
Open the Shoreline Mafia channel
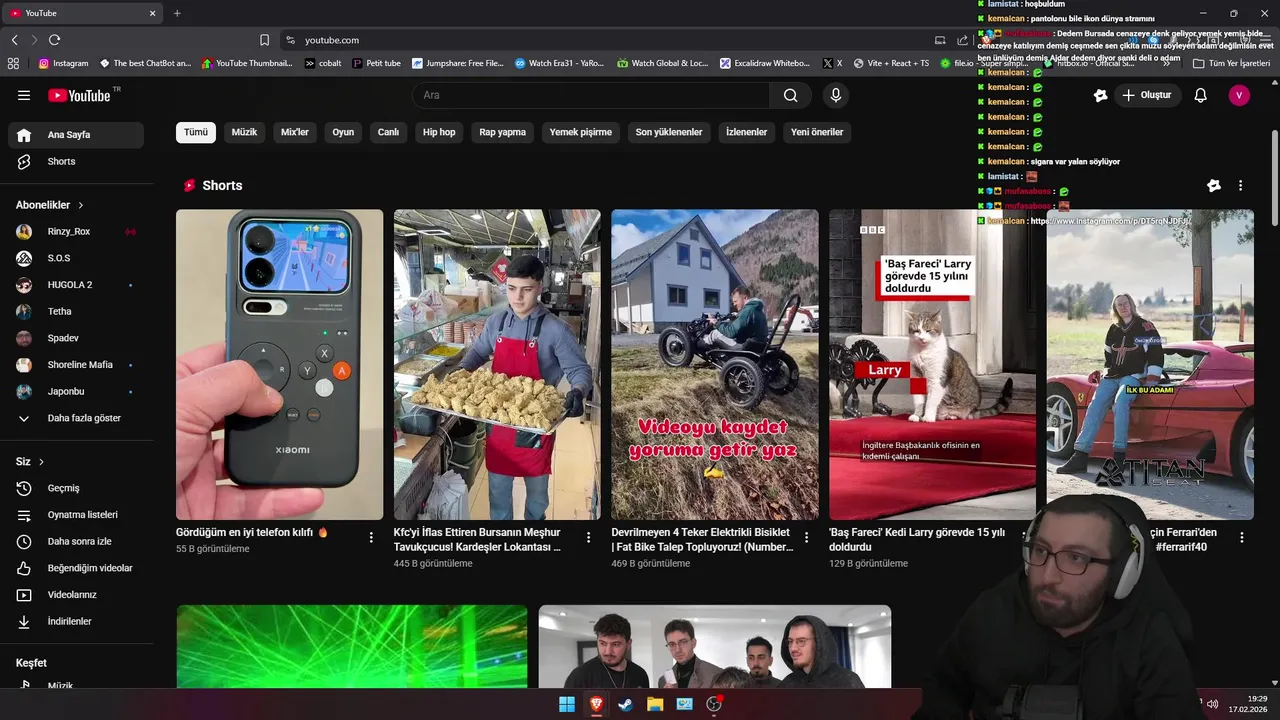tap(76, 365)
